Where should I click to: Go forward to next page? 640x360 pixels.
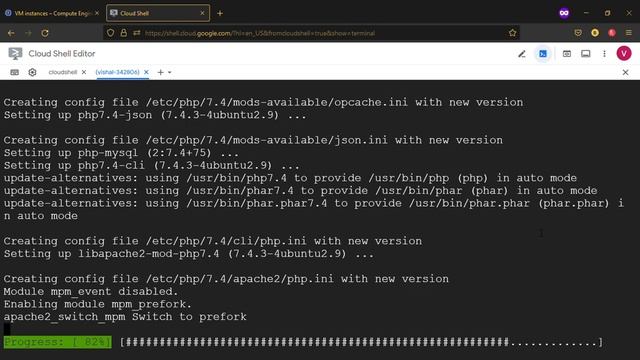28,33
